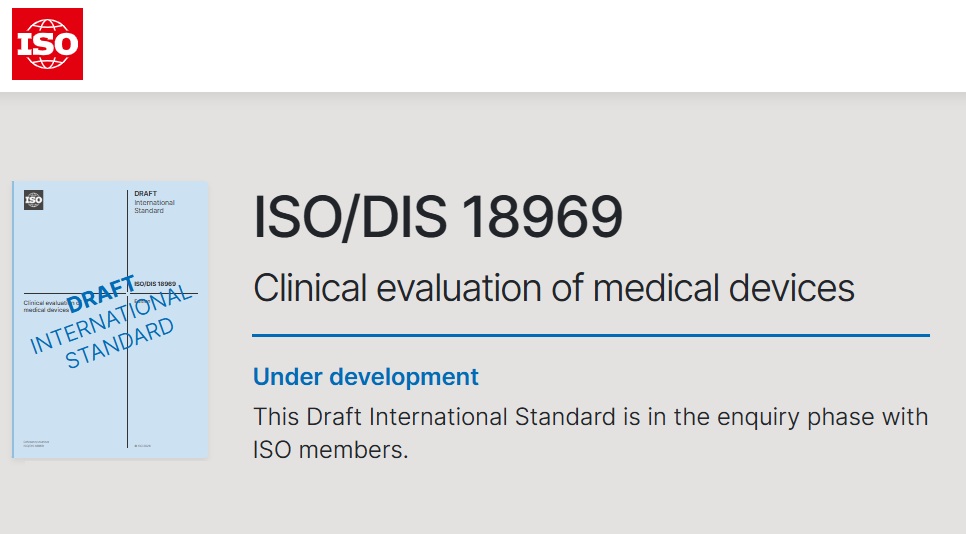Viewport: 966px width, 534px height.
Task: Click the blue divider line under the subtitle
Action: point(590,335)
